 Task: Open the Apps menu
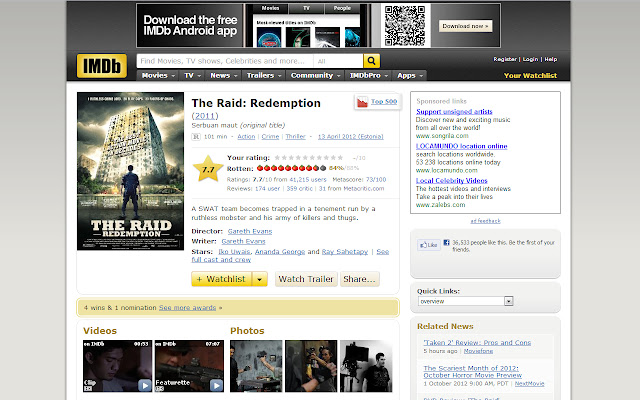point(410,76)
